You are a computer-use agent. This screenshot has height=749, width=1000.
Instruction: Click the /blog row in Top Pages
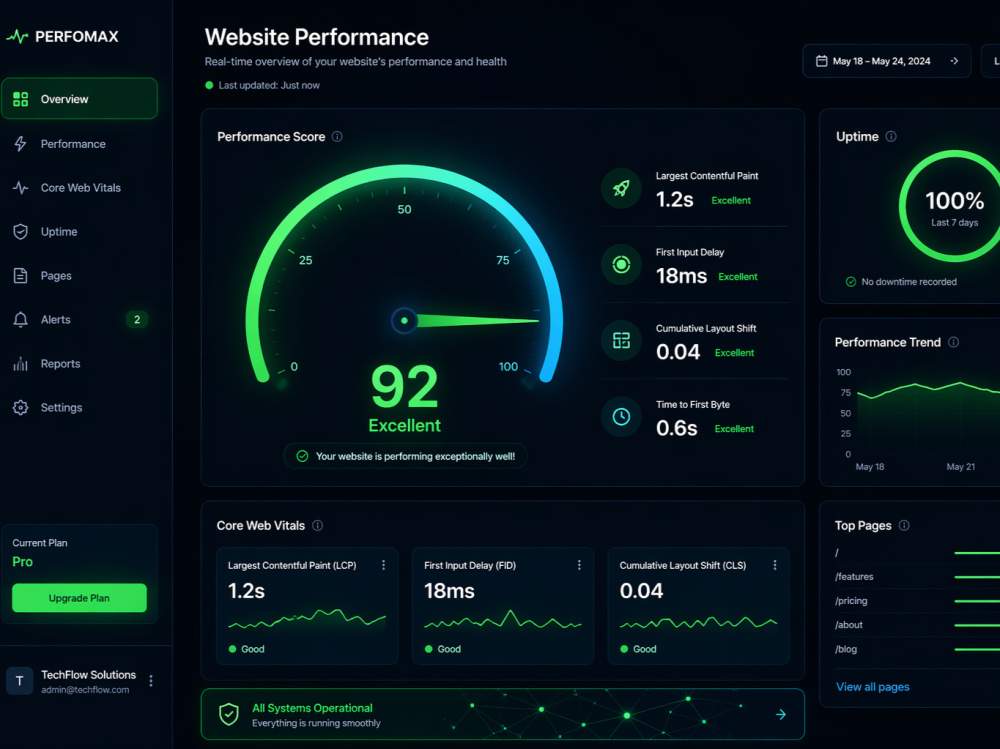pyautogui.click(x=917, y=649)
